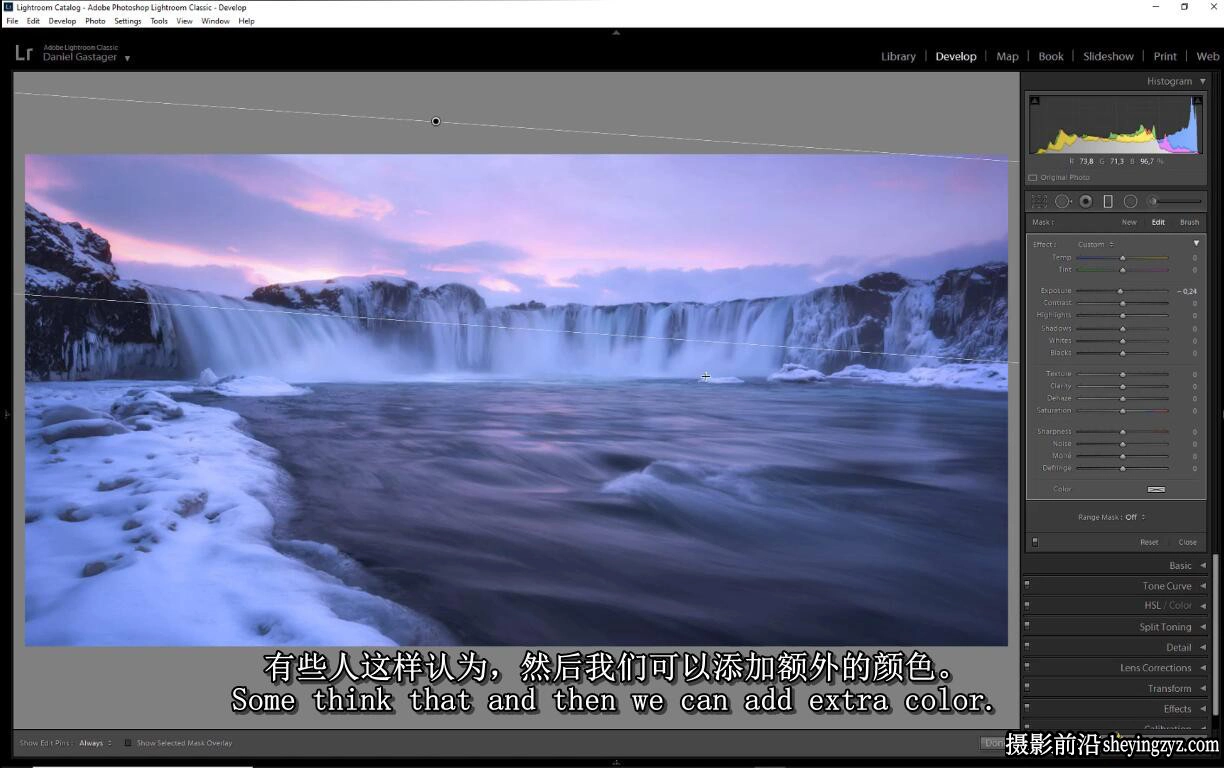Viewport: 1224px width, 768px height.
Task: Toggle the Split Toning panel switch
Action: [1027, 625]
